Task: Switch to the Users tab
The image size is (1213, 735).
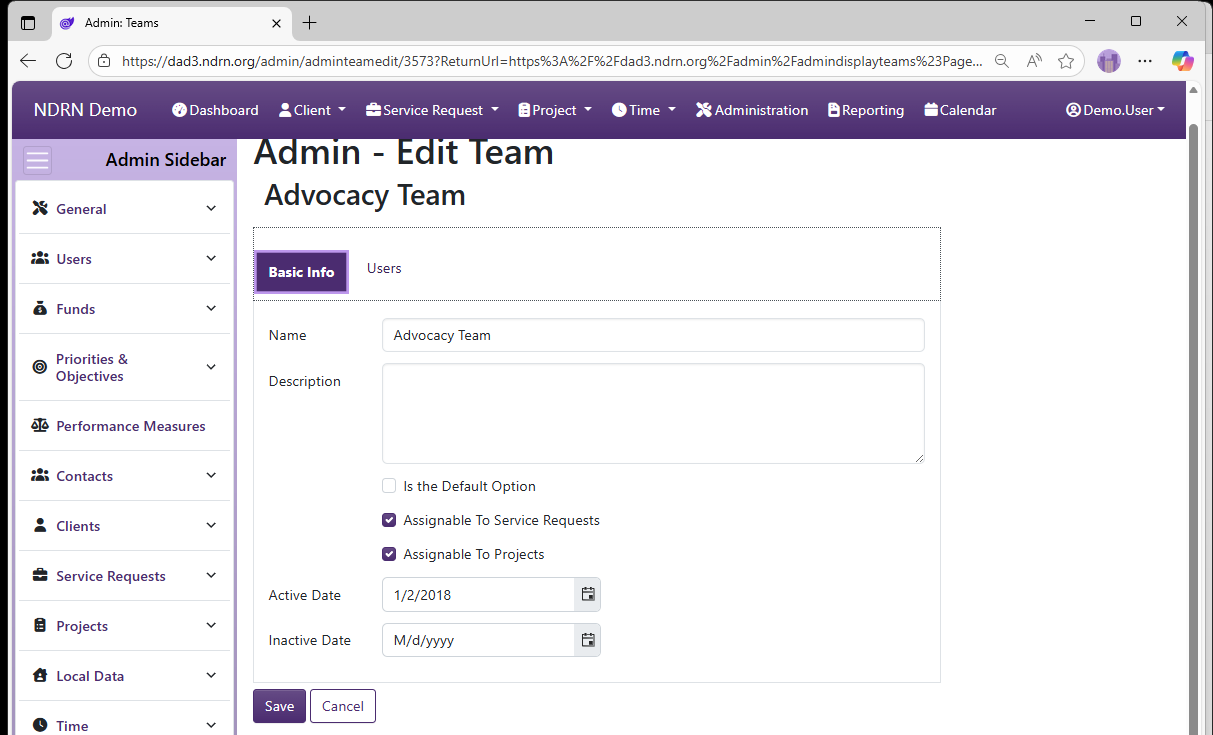Action: [384, 268]
